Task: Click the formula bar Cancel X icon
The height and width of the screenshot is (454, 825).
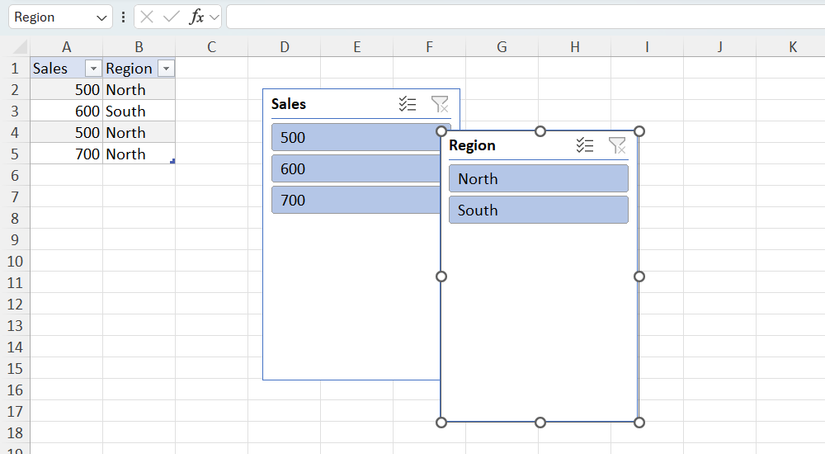Action: (x=147, y=17)
